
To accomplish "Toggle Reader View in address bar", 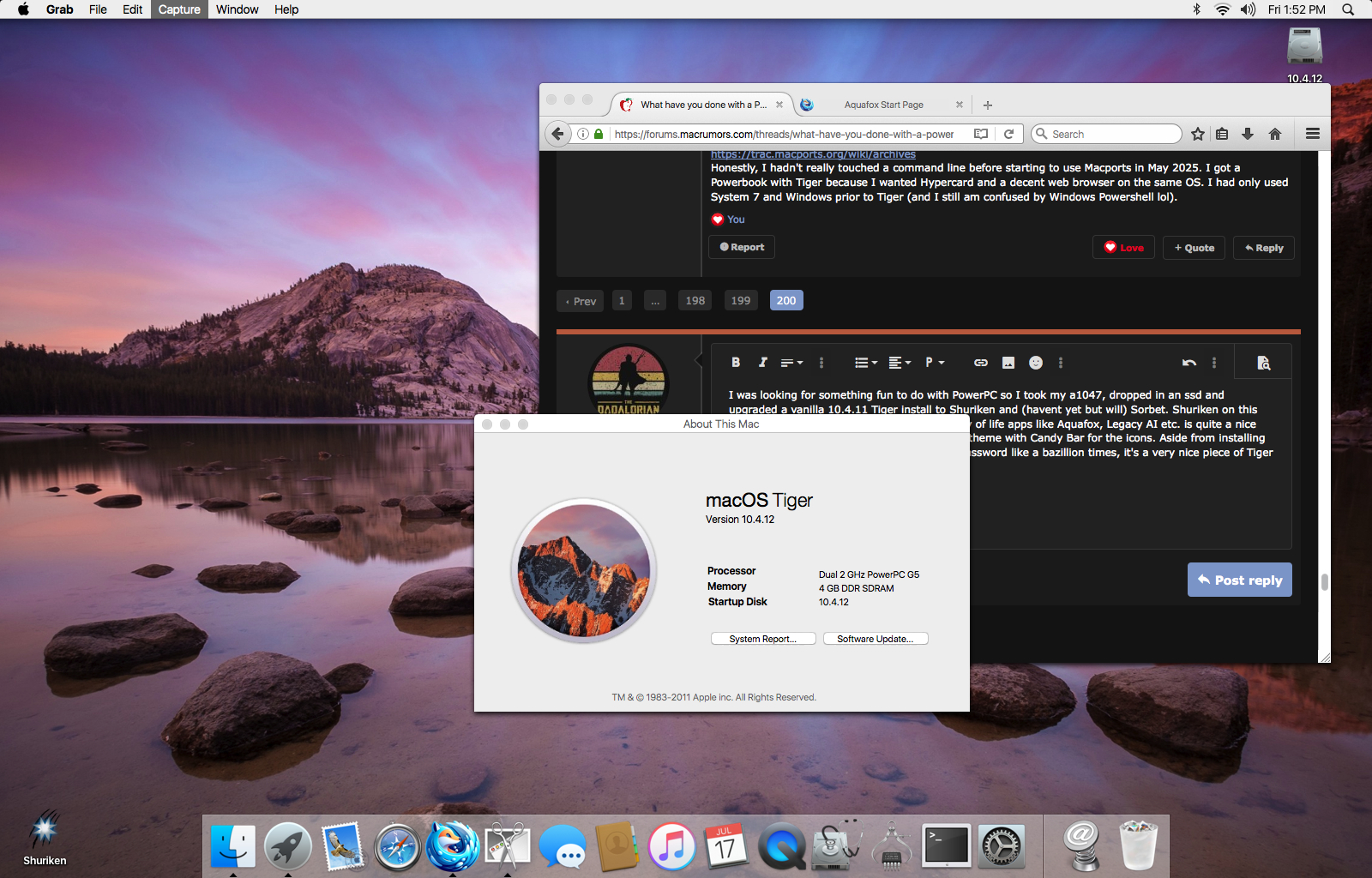I will coord(981,134).
